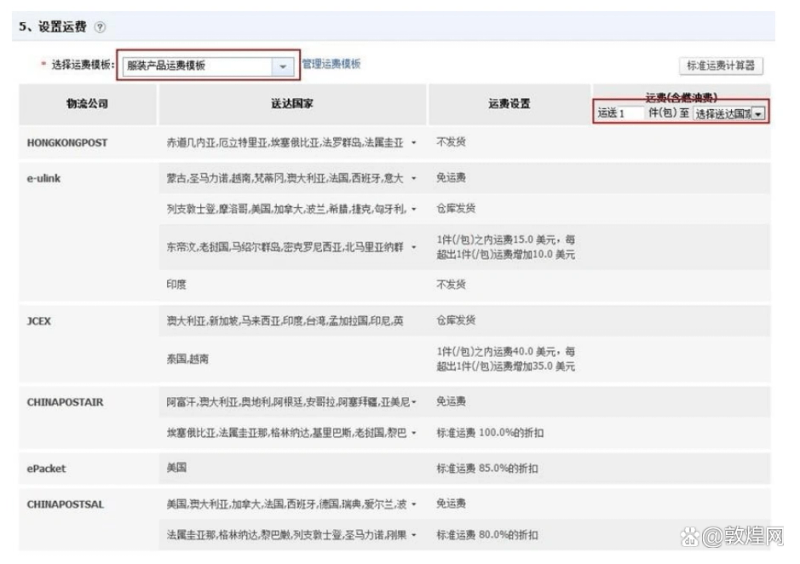Screen dimensions: 800x564
Task: Click the 标准运费计算器 button
Action: click(720, 66)
